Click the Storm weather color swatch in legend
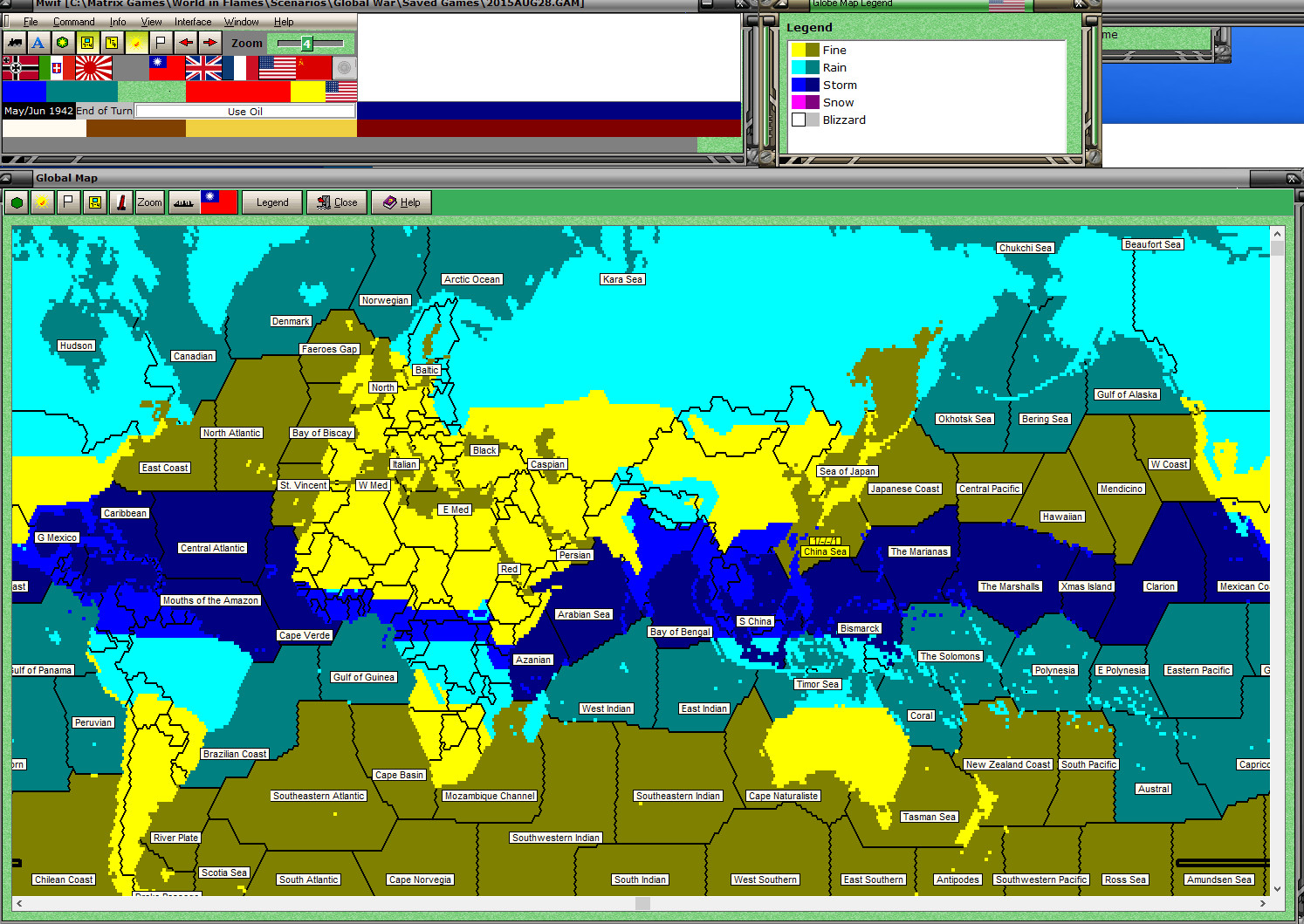The width and height of the screenshot is (1304, 924). [805, 86]
